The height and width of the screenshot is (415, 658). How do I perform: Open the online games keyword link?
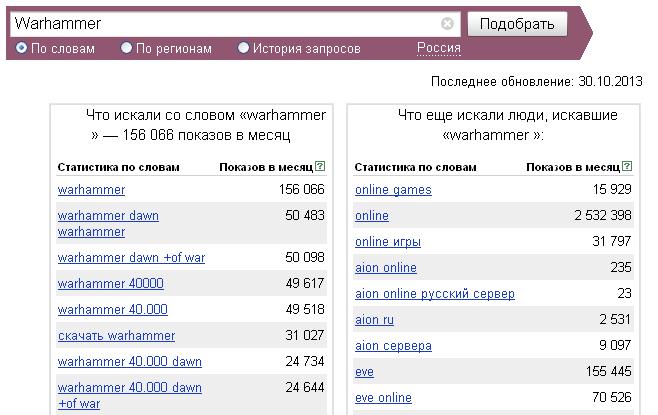coord(393,190)
